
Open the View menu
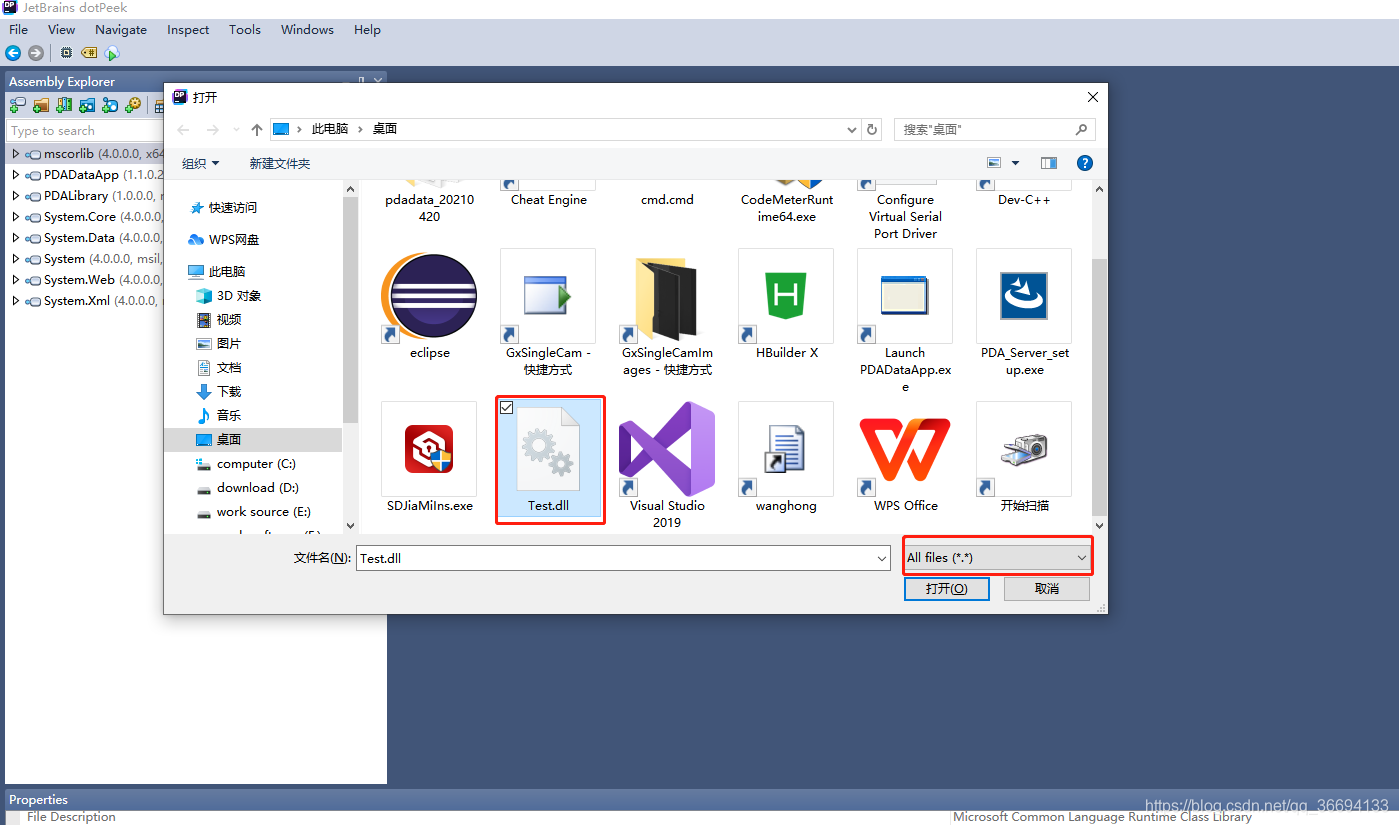tap(61, 30)
